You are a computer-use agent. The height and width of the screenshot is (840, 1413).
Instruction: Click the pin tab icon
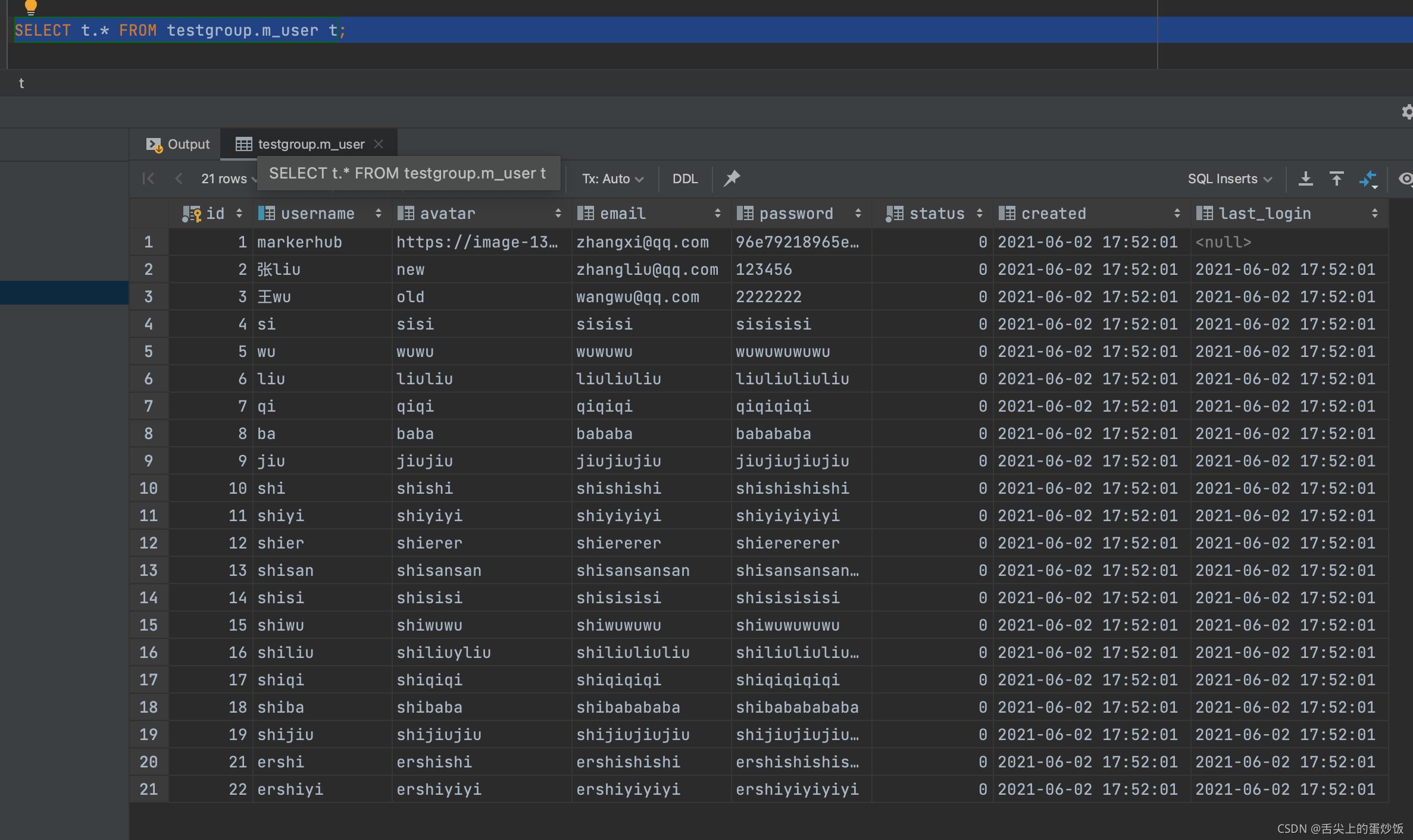tap(731, 178)
